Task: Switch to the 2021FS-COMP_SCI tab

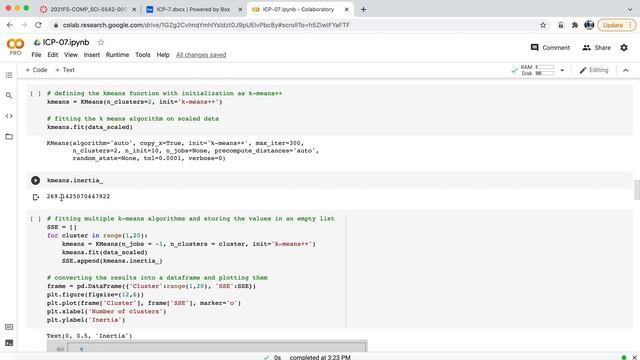Action: (88, 9)
